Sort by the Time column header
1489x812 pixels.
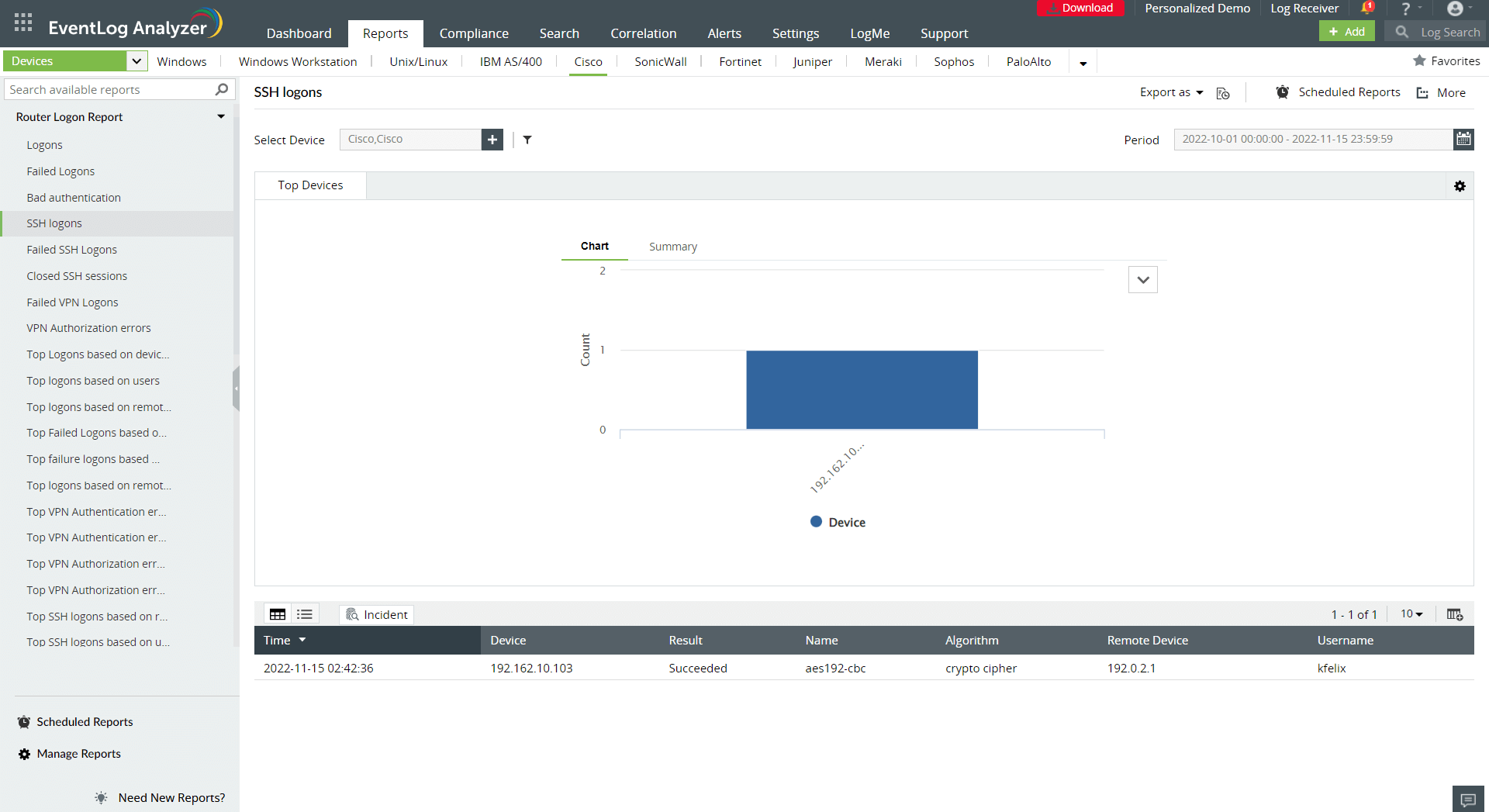click(367, 640)
